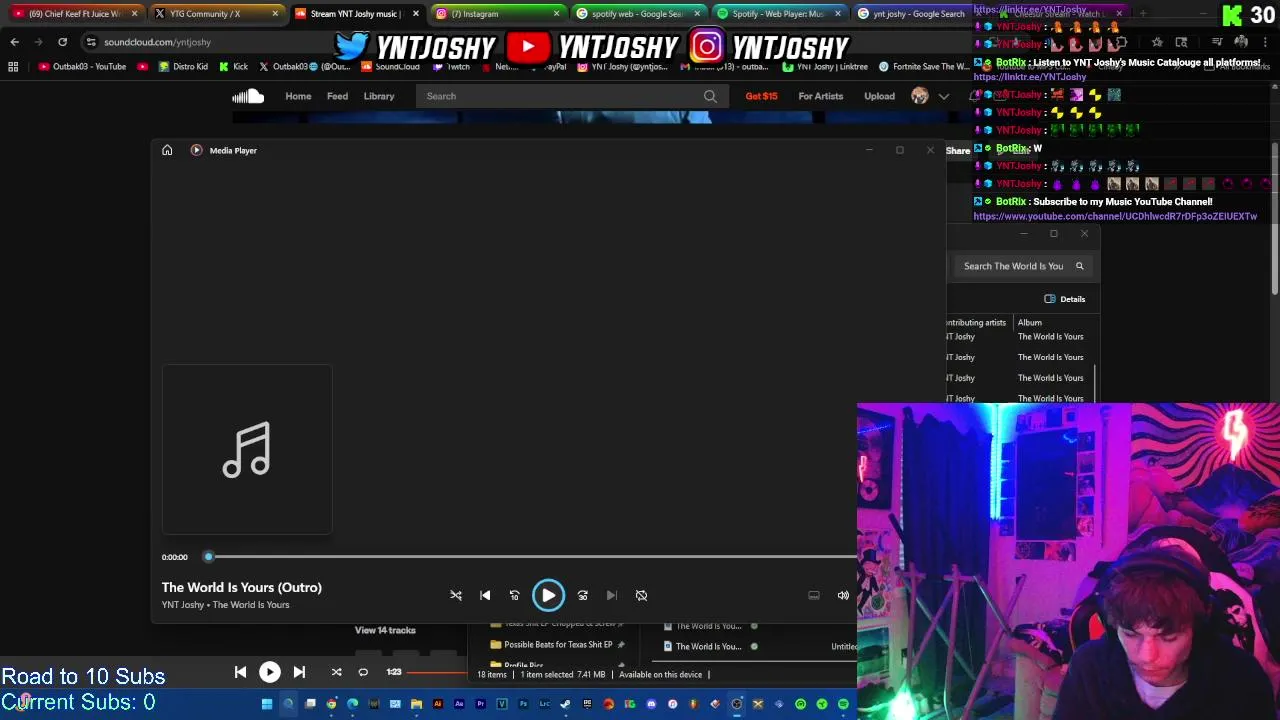This screenshot has height=720, width=1280.
Task: Click SoundCloud bottom player play button
Action: pos(270,672)
